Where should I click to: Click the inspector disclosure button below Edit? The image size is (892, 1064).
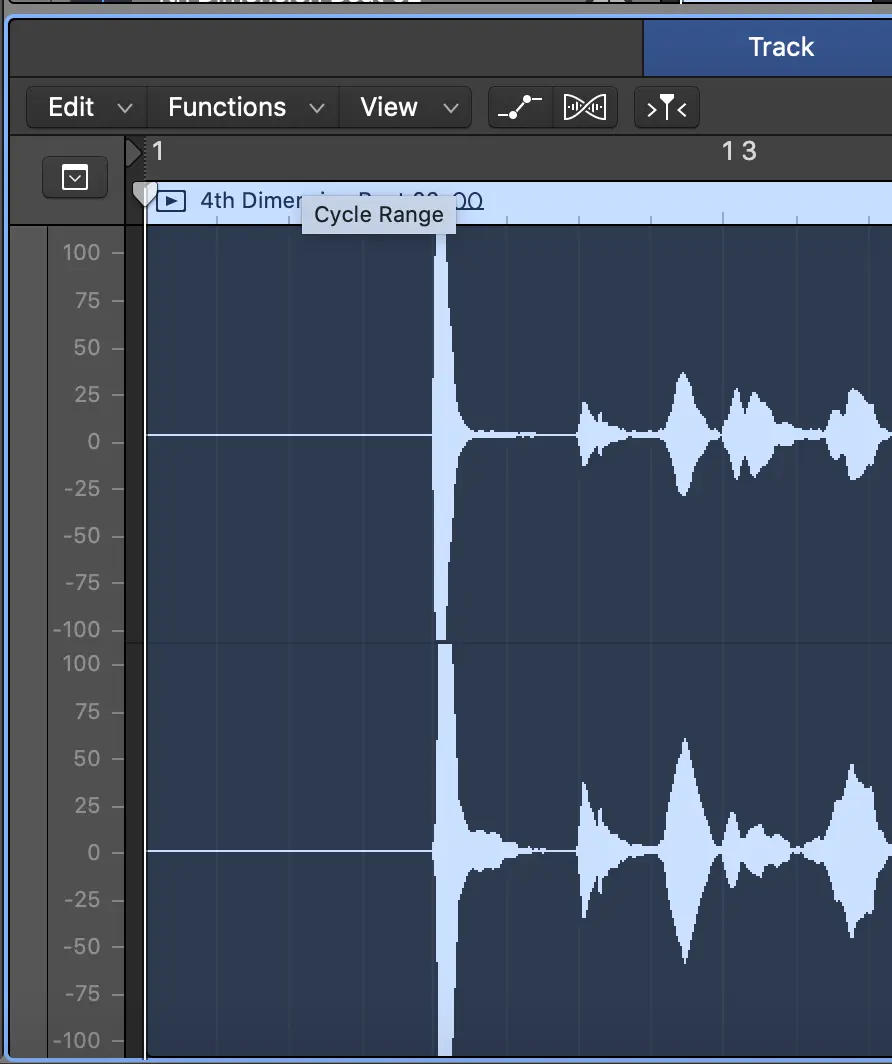75,178
